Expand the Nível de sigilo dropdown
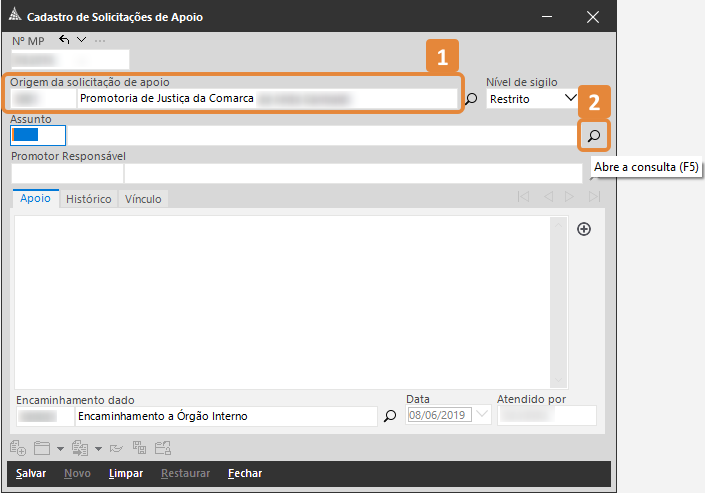 570,98
